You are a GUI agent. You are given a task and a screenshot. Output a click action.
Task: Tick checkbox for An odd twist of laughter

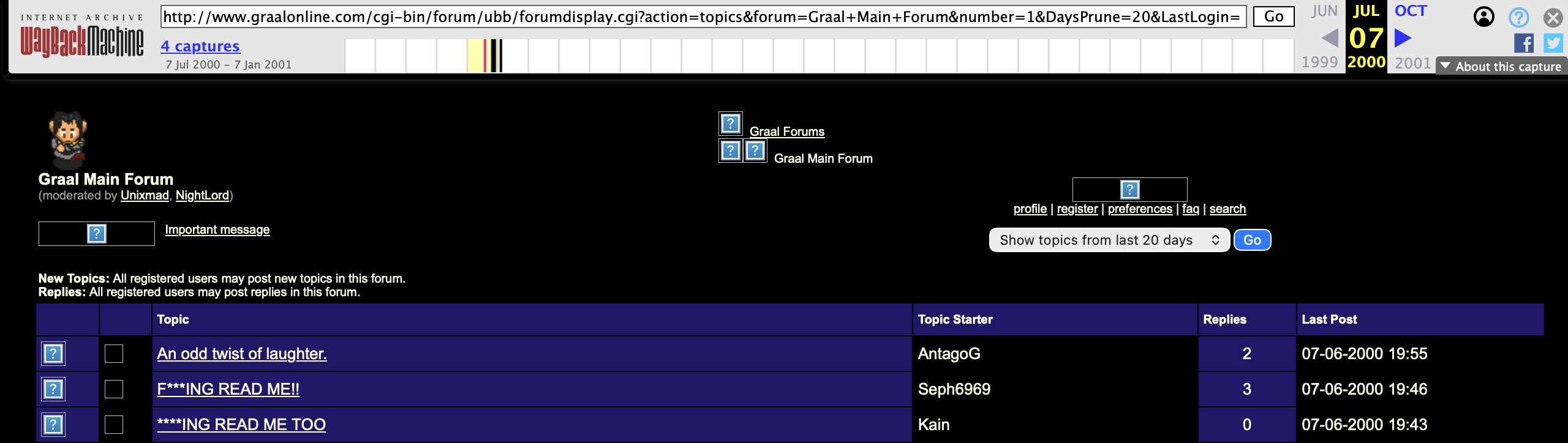(114, 354)
